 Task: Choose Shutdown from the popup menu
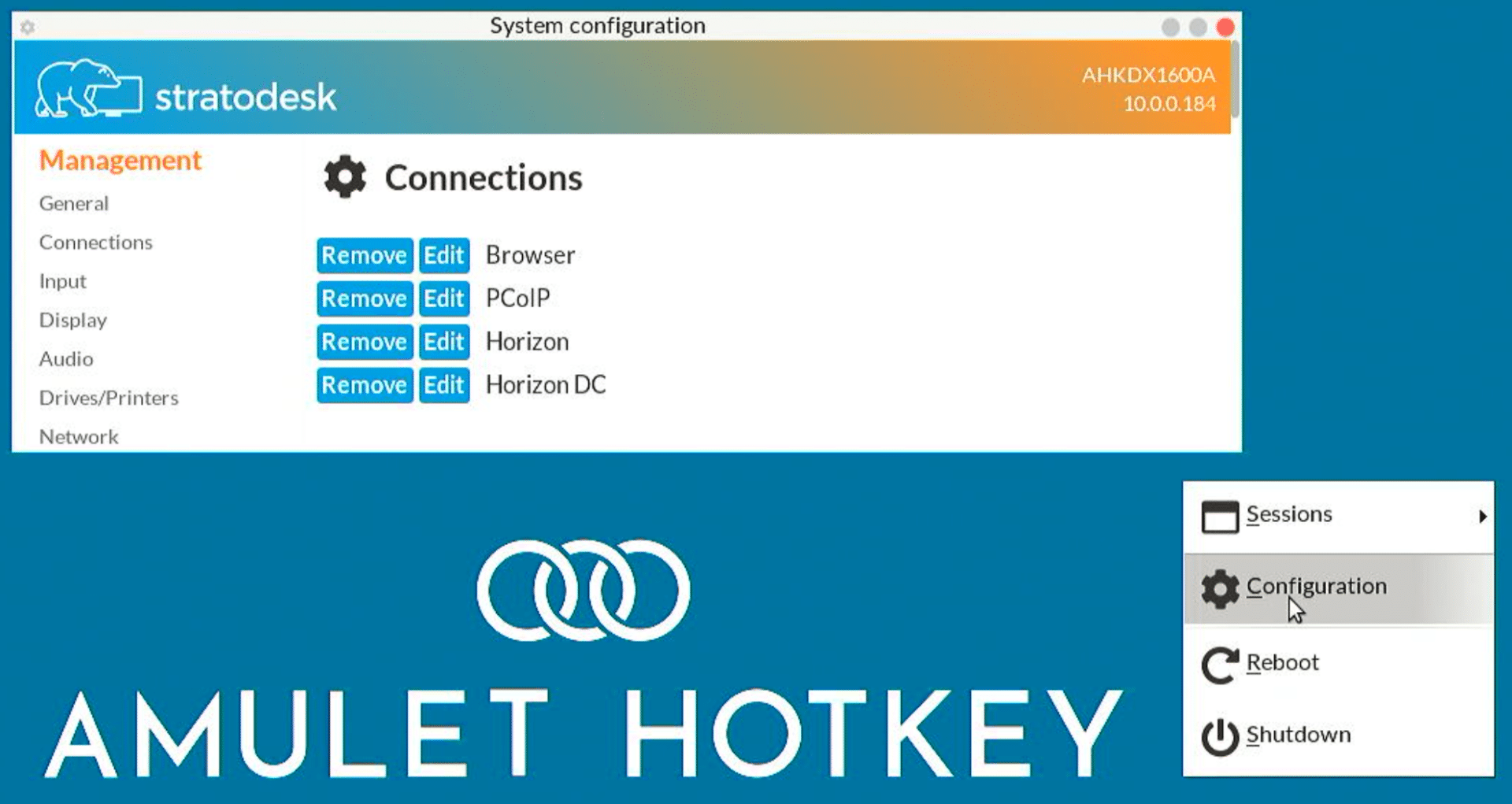pyautogui.click(x=1338, y=736)
